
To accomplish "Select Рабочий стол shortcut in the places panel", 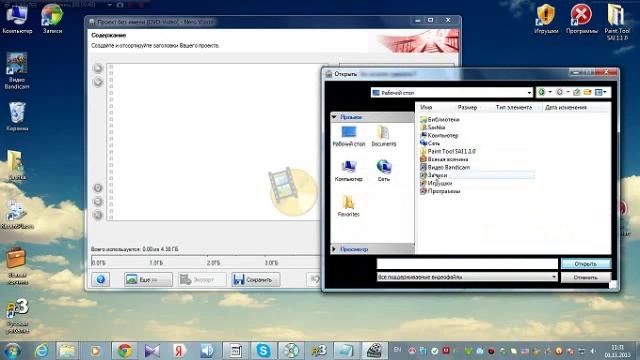I will pos(349,136).
